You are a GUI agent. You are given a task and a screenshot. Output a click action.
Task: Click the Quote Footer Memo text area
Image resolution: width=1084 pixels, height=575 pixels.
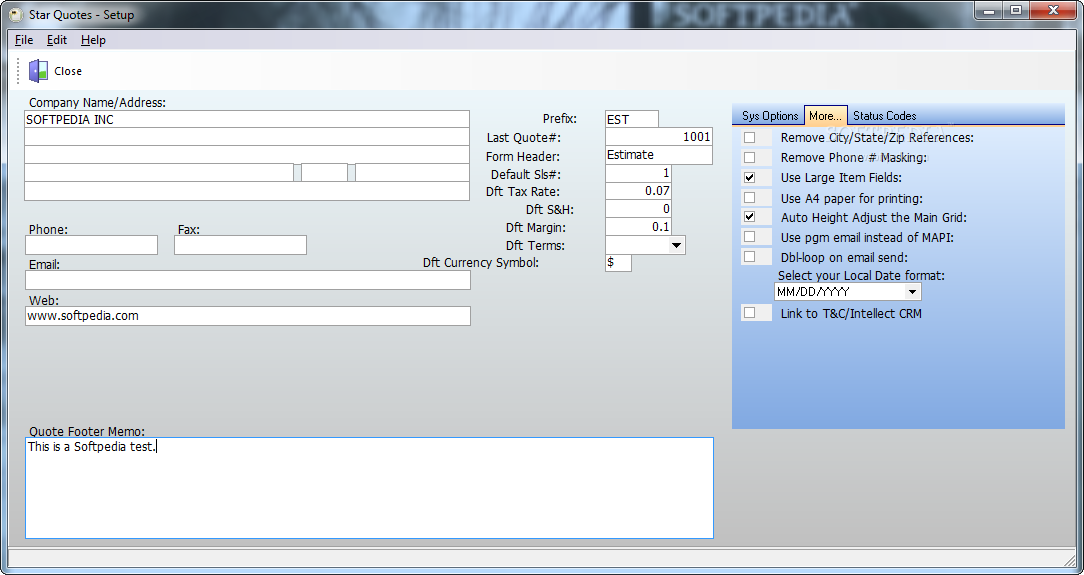(x=369, y=488)
